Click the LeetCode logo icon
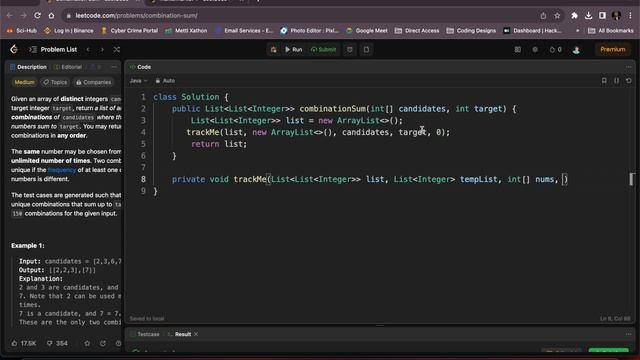Screen dimensions: 640x360 coord(14,49)
